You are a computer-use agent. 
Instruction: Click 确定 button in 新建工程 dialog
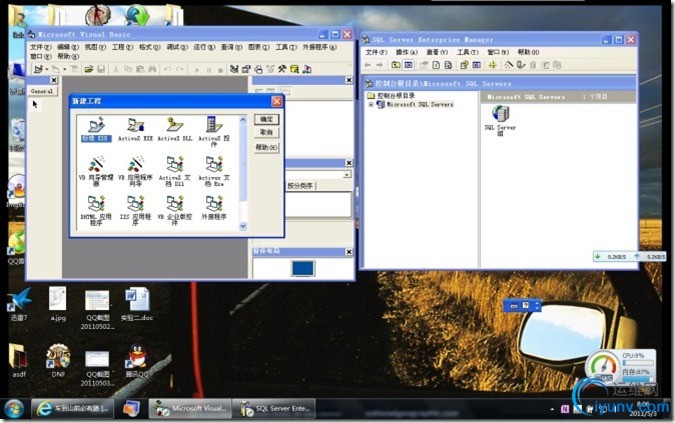coord(266,119)
